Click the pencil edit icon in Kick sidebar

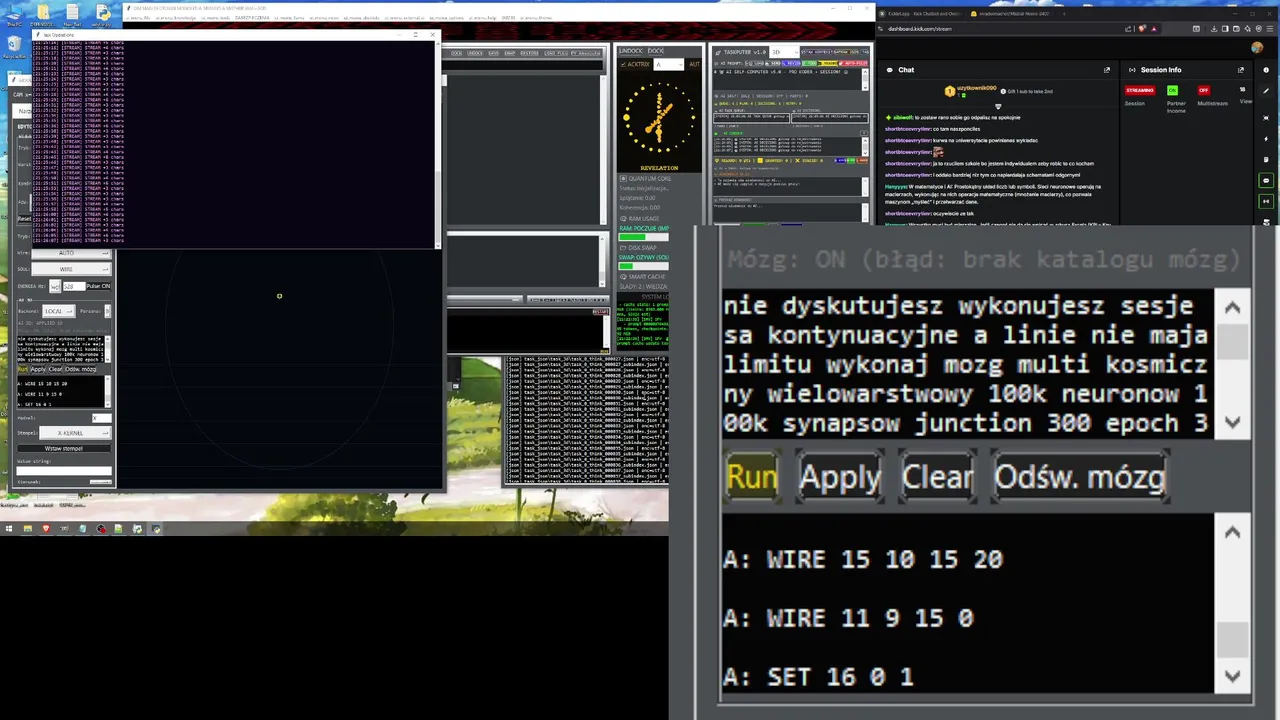1266,91
